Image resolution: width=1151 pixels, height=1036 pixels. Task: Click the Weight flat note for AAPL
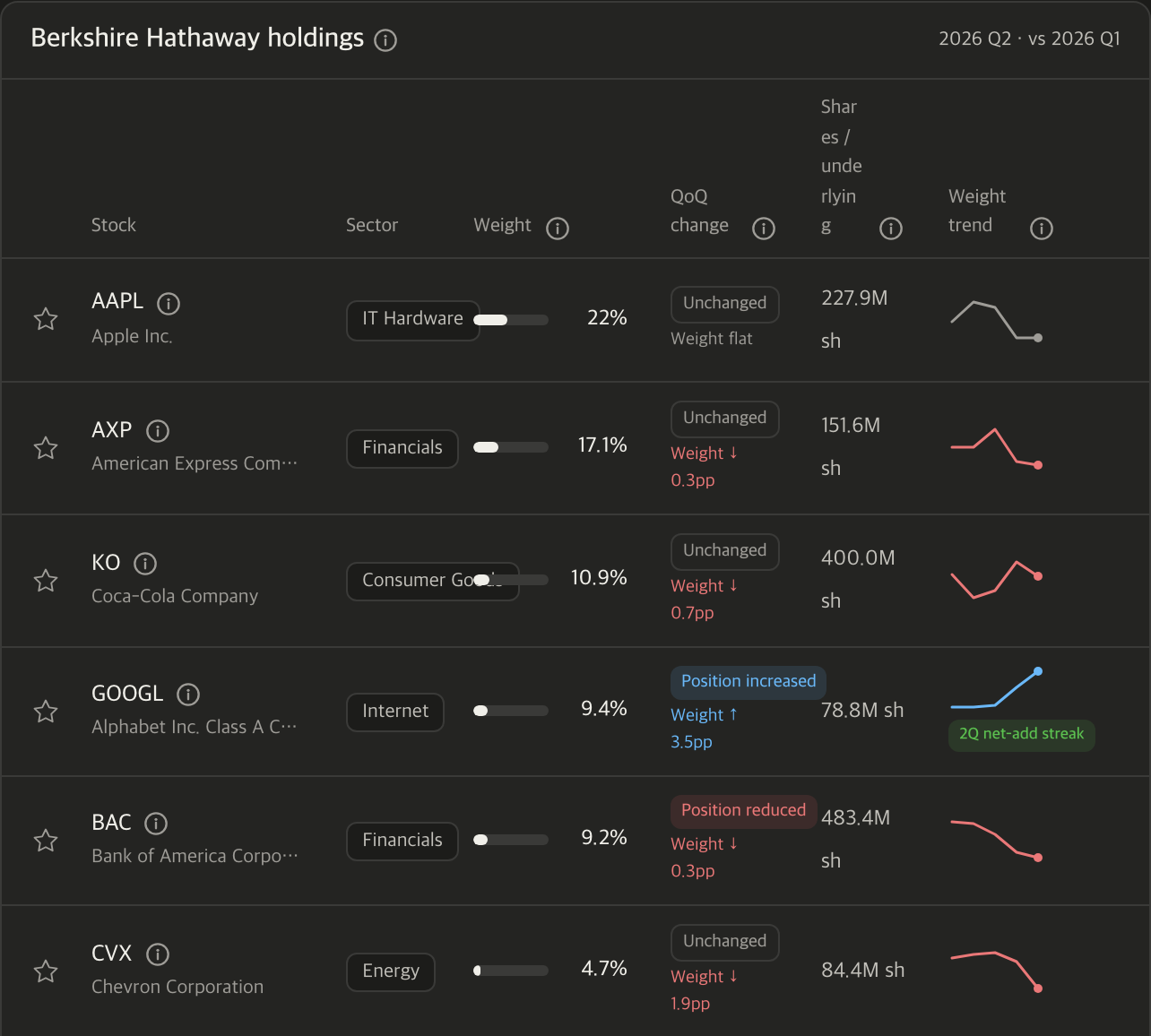(712, 339)
